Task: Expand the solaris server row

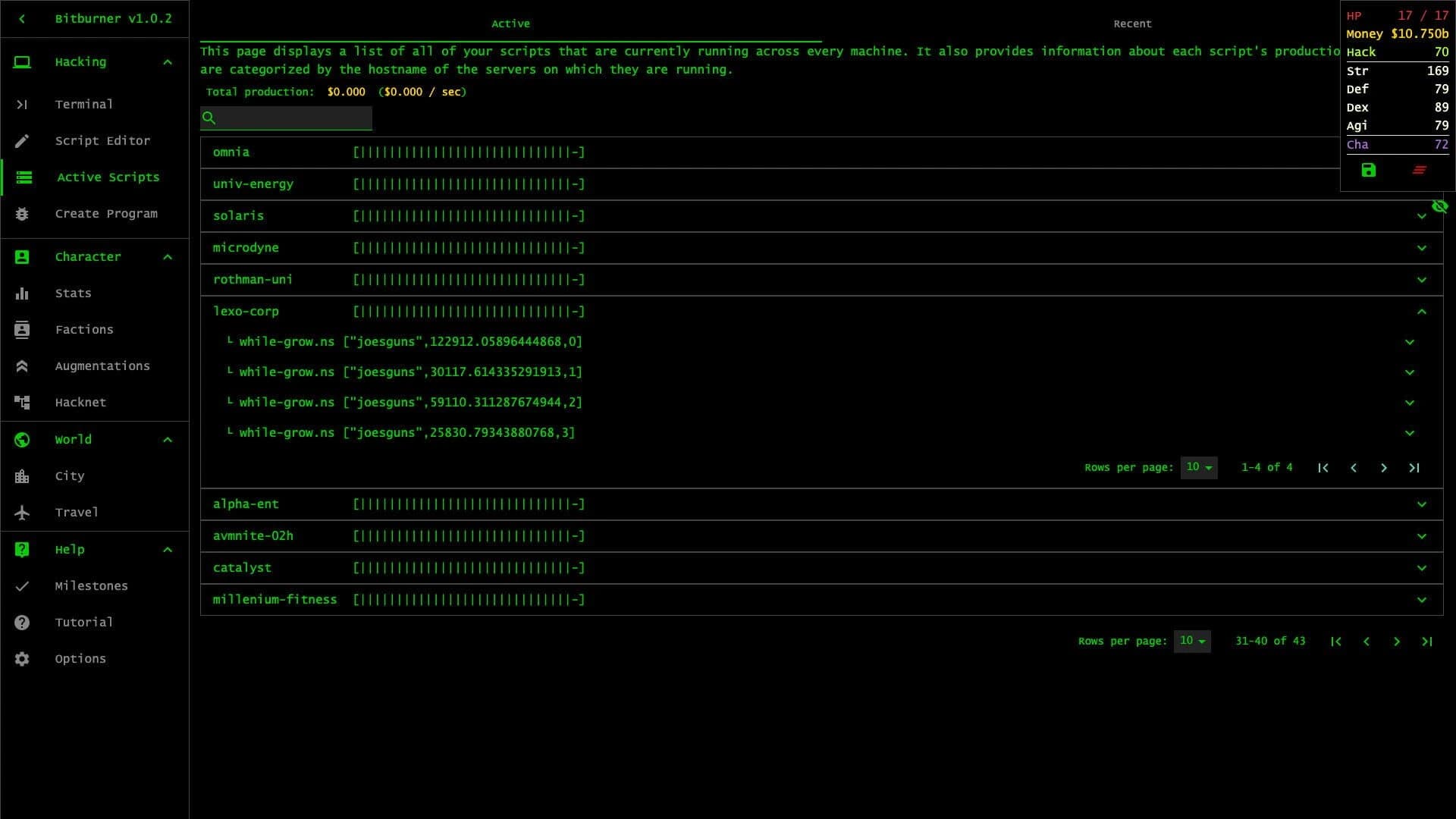Action: tap(1421, 216)
